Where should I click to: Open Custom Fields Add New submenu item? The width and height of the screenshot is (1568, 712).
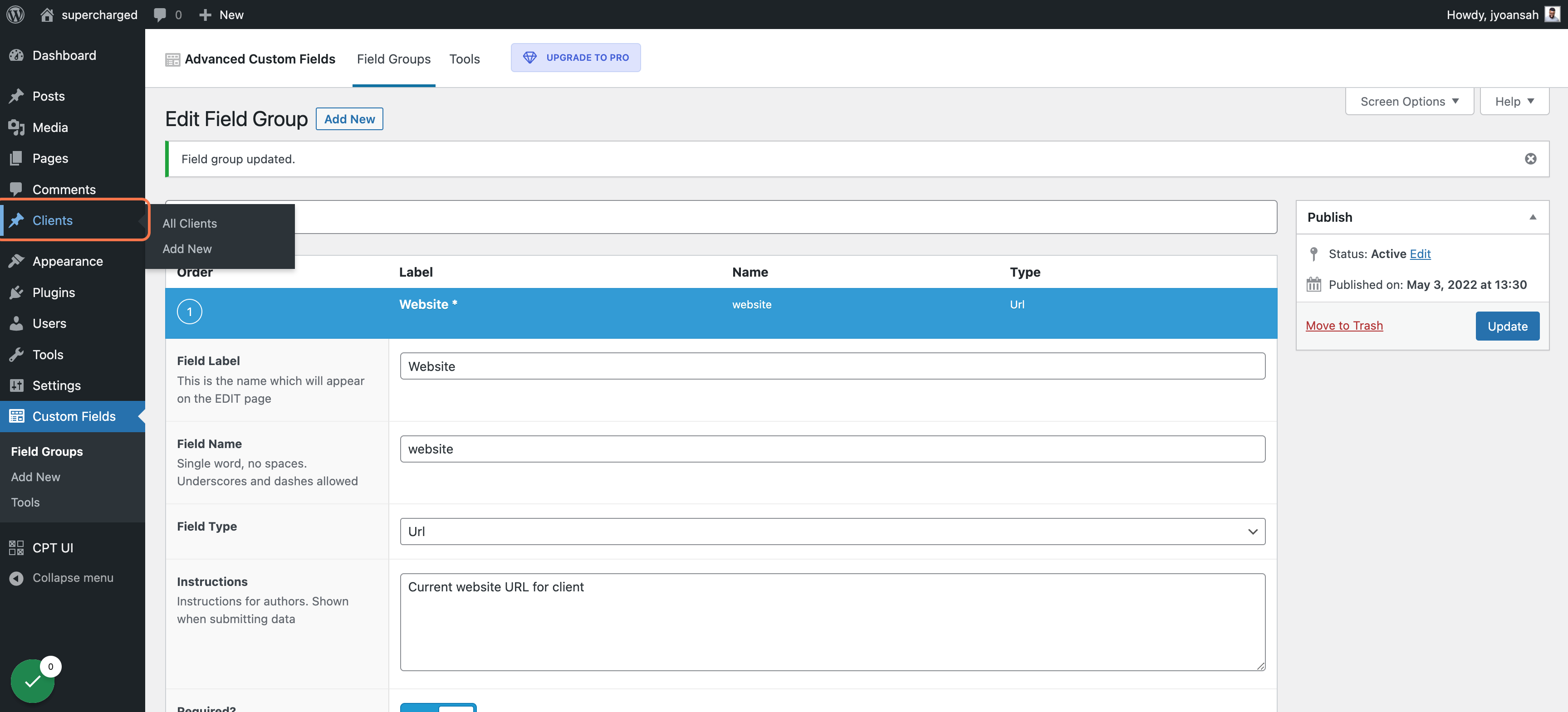pos(35,477)
